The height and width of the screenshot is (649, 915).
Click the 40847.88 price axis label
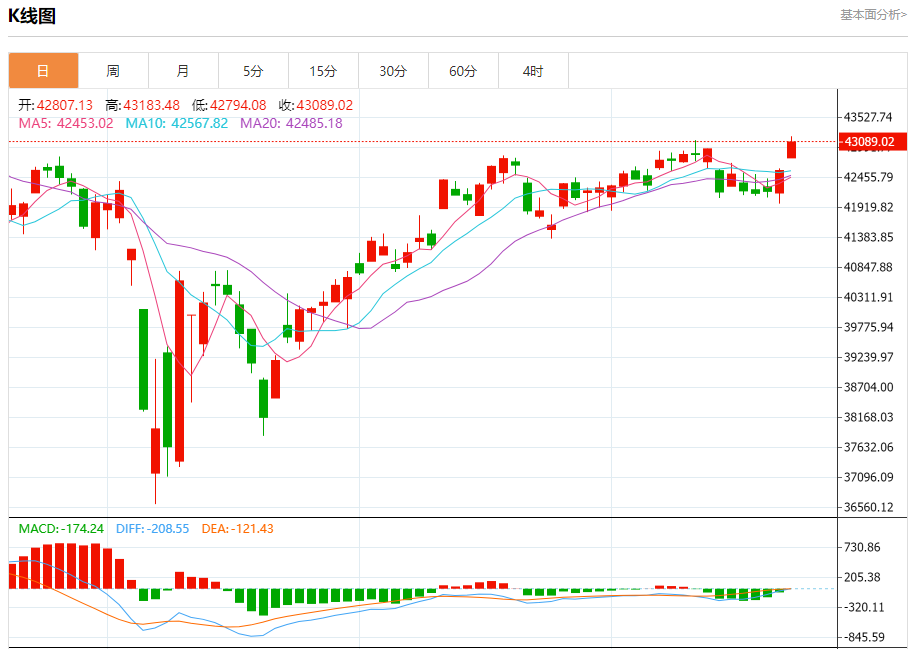(868, 267)
